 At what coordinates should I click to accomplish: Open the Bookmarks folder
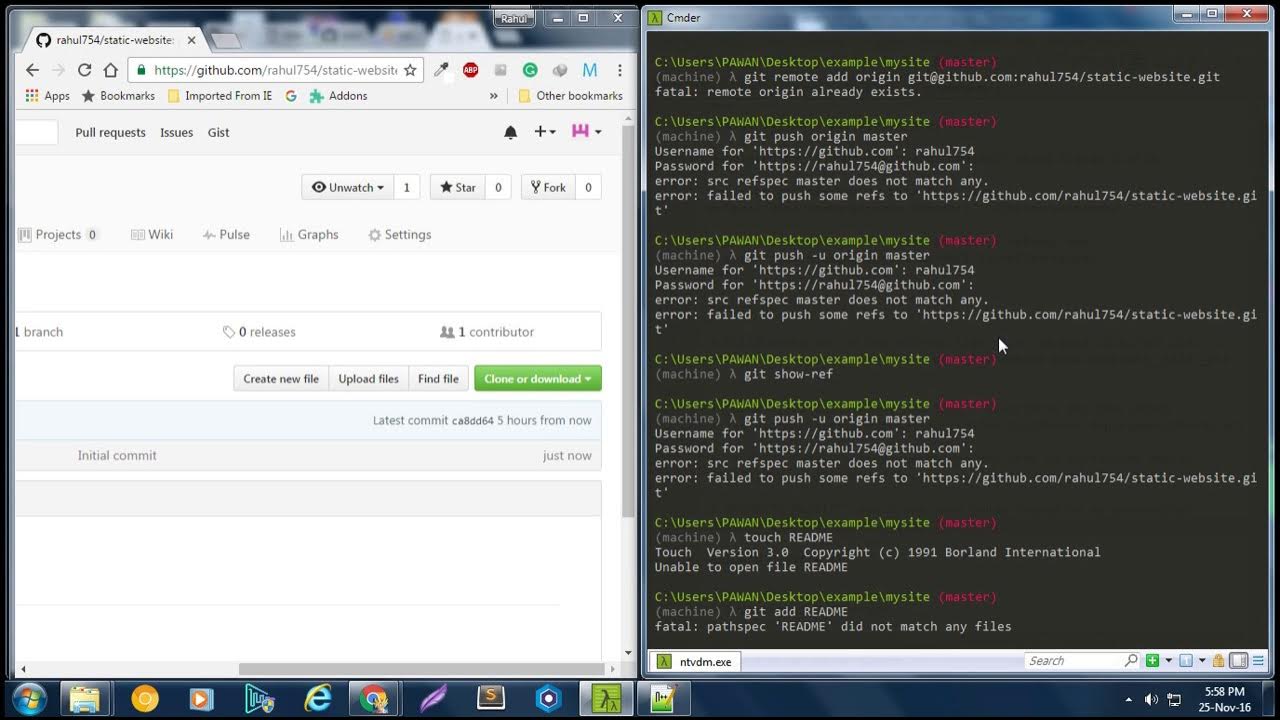click(x=118, y=96)
